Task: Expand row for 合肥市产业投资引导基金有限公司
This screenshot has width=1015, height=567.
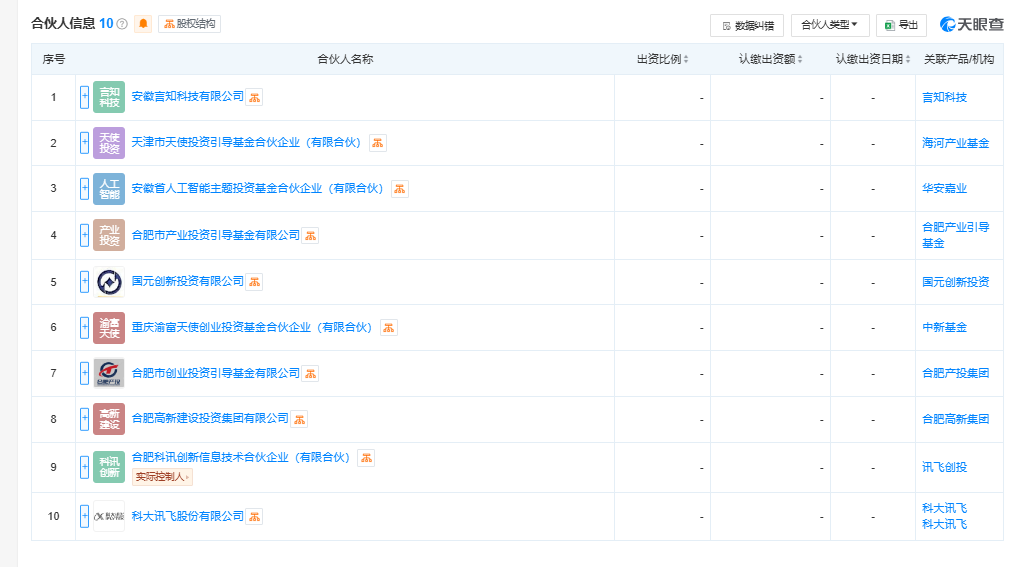Action: coord(84,235)
